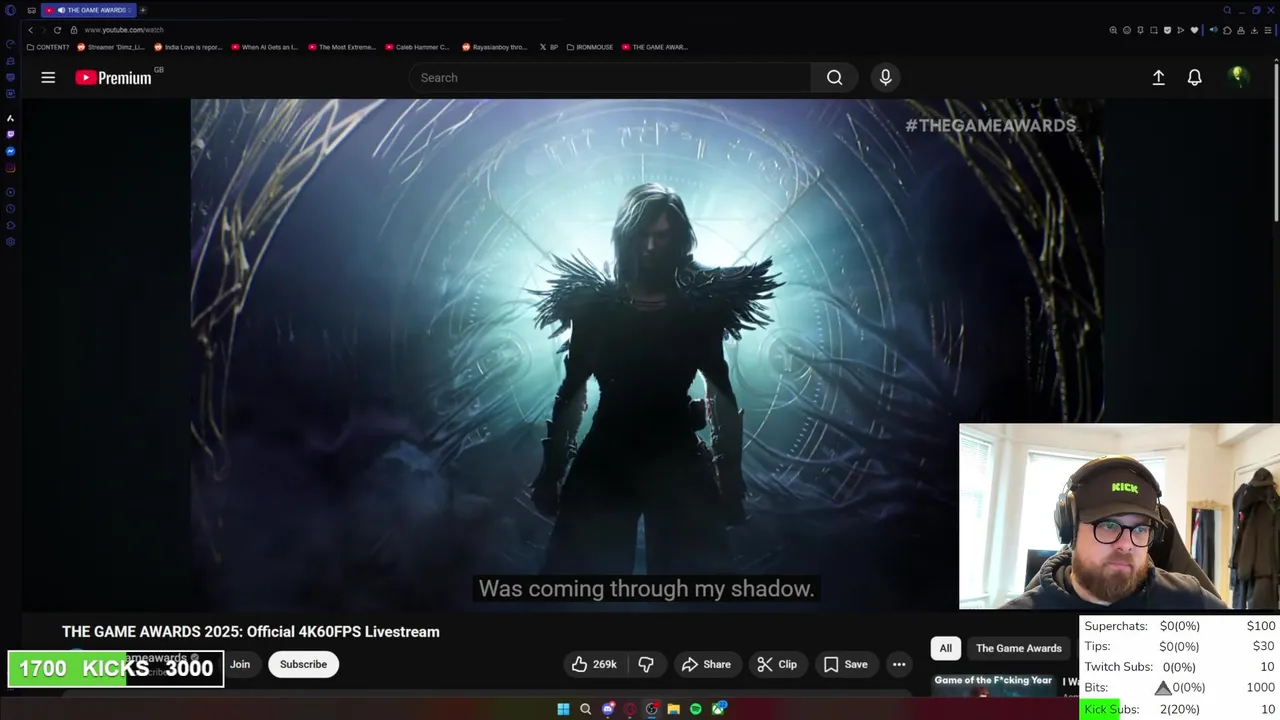Dislike the Game Awards video
The height and width of the screenshot is (720, 1280).
coord(646,664)
